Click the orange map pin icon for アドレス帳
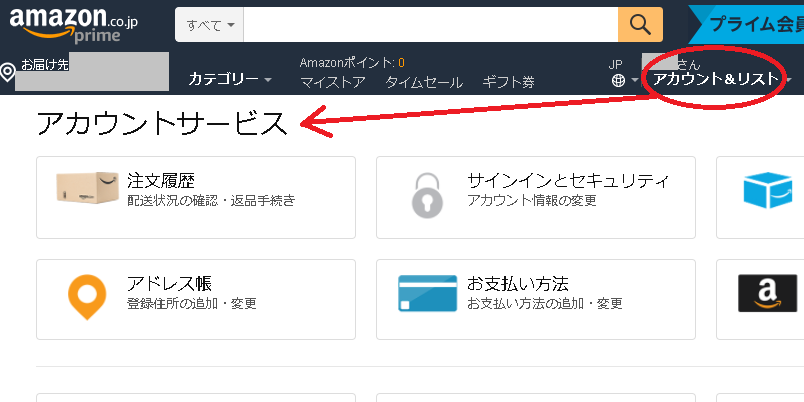 coord(87,297)
